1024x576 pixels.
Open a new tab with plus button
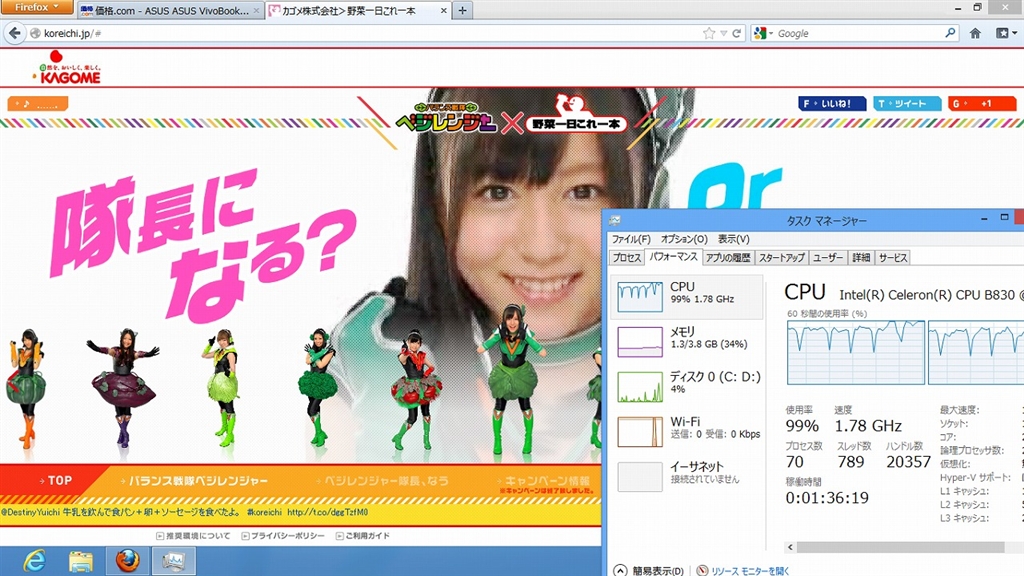tap(462, 10)
